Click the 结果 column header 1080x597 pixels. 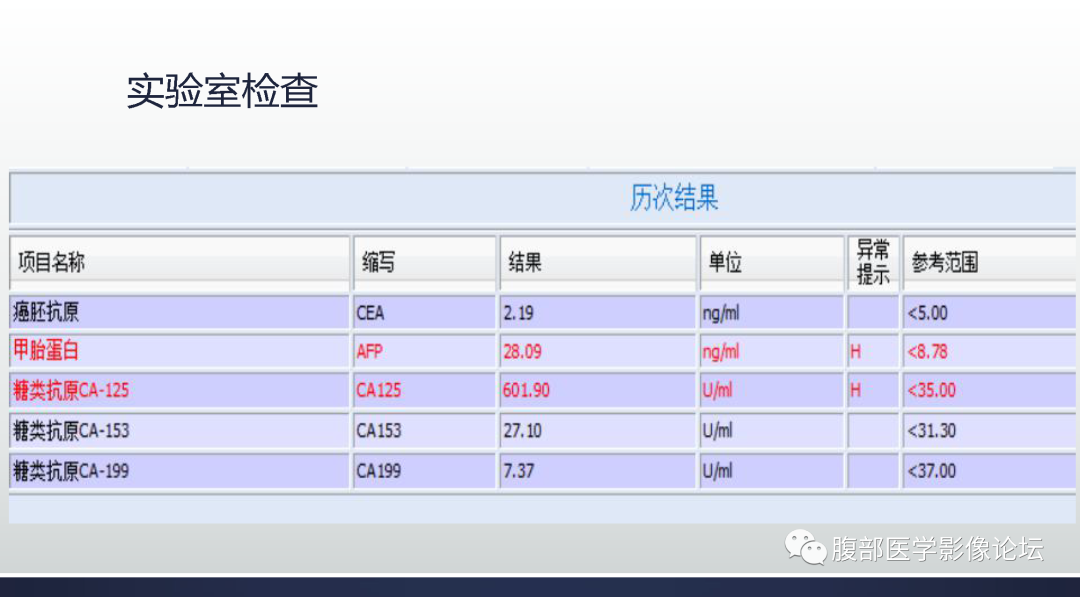click(598, 262)
